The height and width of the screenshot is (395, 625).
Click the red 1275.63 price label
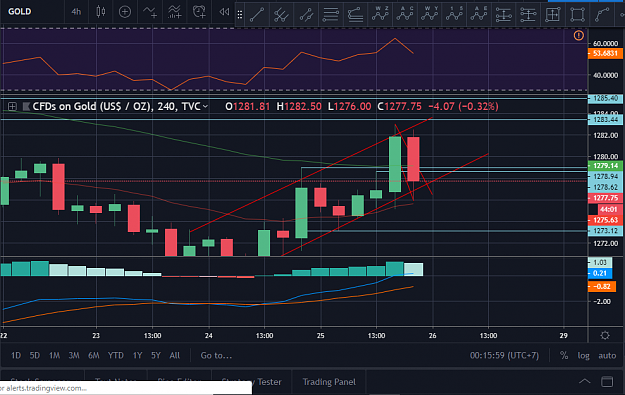point(605,220)
